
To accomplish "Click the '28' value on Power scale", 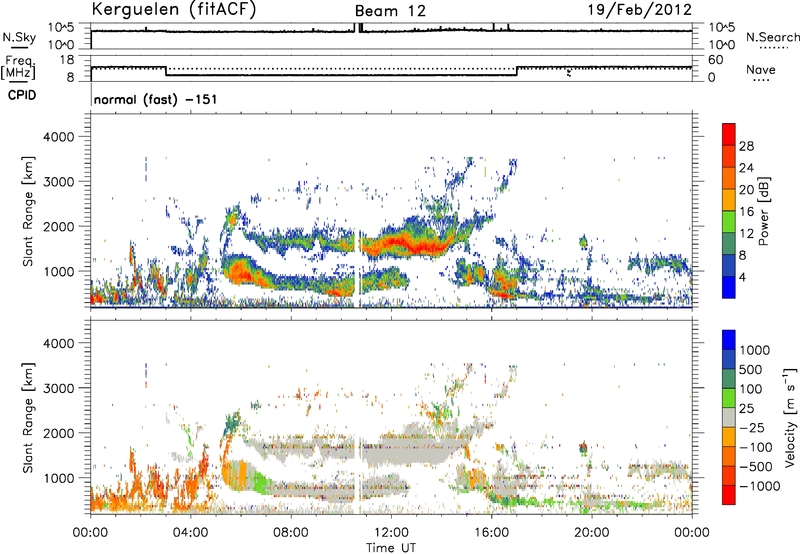I will 746,146.
